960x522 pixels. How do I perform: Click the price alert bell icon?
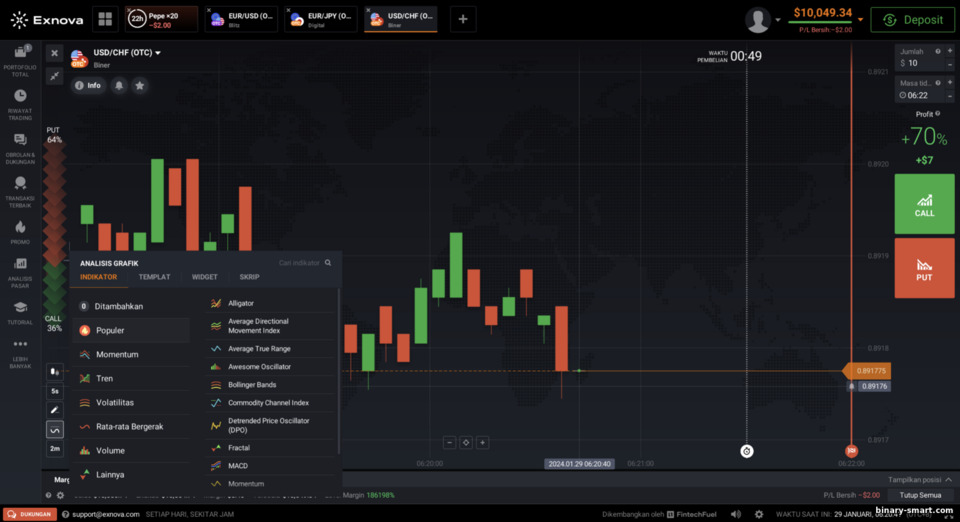point(119,86)
